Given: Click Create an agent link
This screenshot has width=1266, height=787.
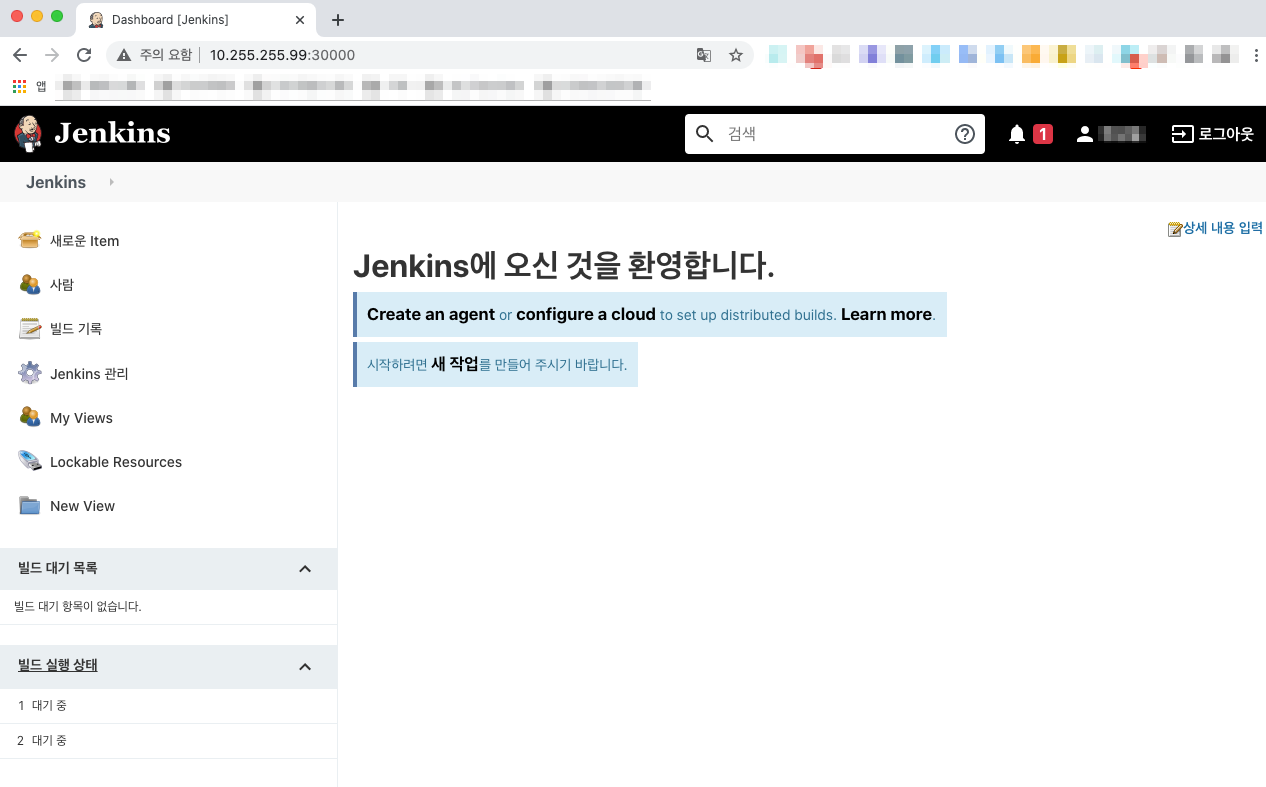Looking at the screenshot, I should point(431,314).
